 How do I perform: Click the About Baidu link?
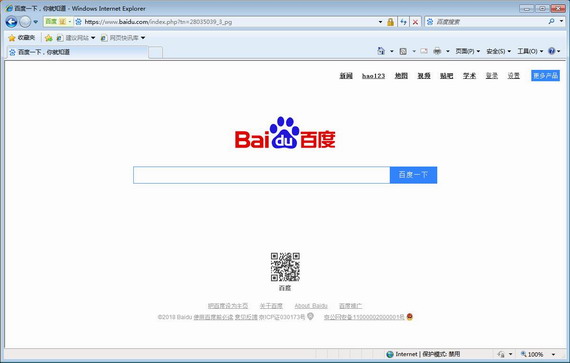[311, 306]
